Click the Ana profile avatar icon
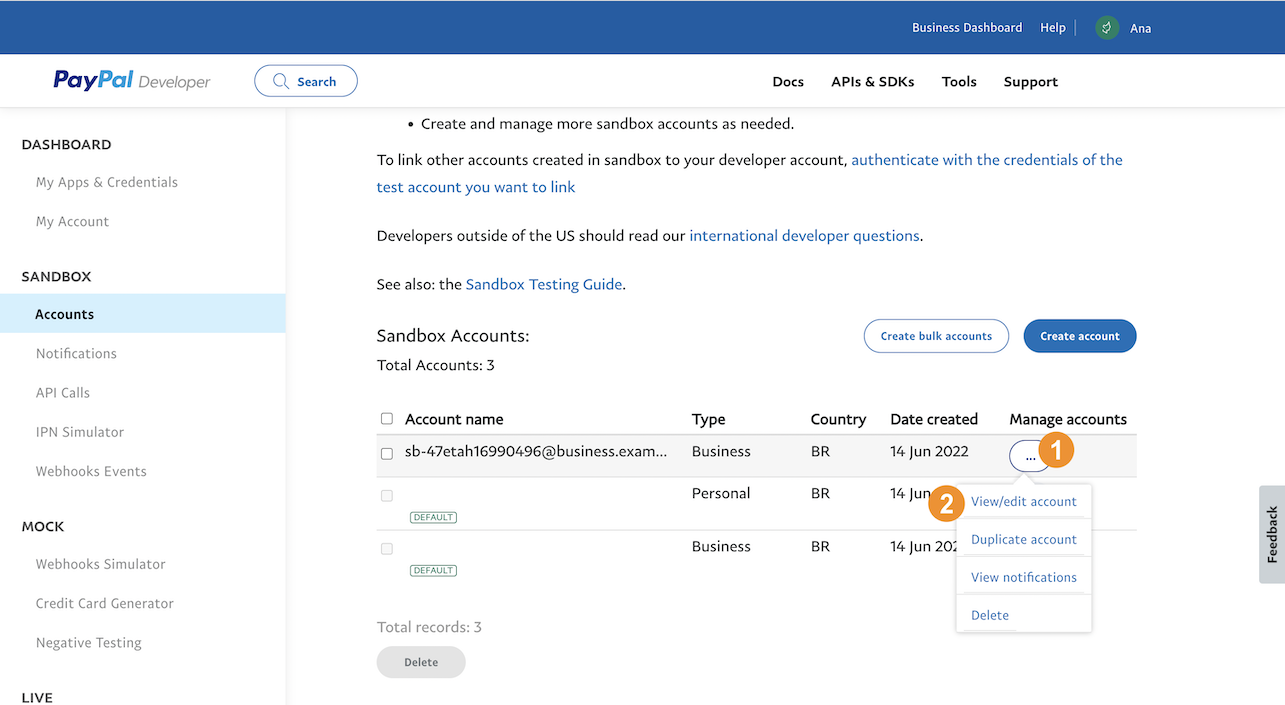1285x705 pixels. pyautogui.click(x=1106, y=28)
